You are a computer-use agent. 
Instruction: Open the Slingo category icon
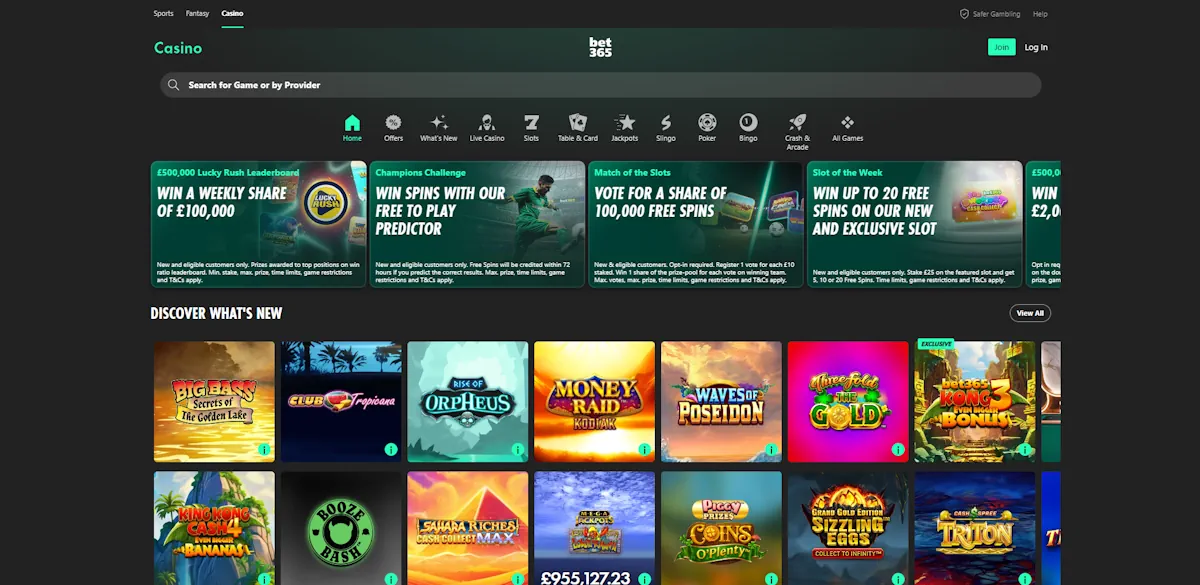(x=666, y=123)
